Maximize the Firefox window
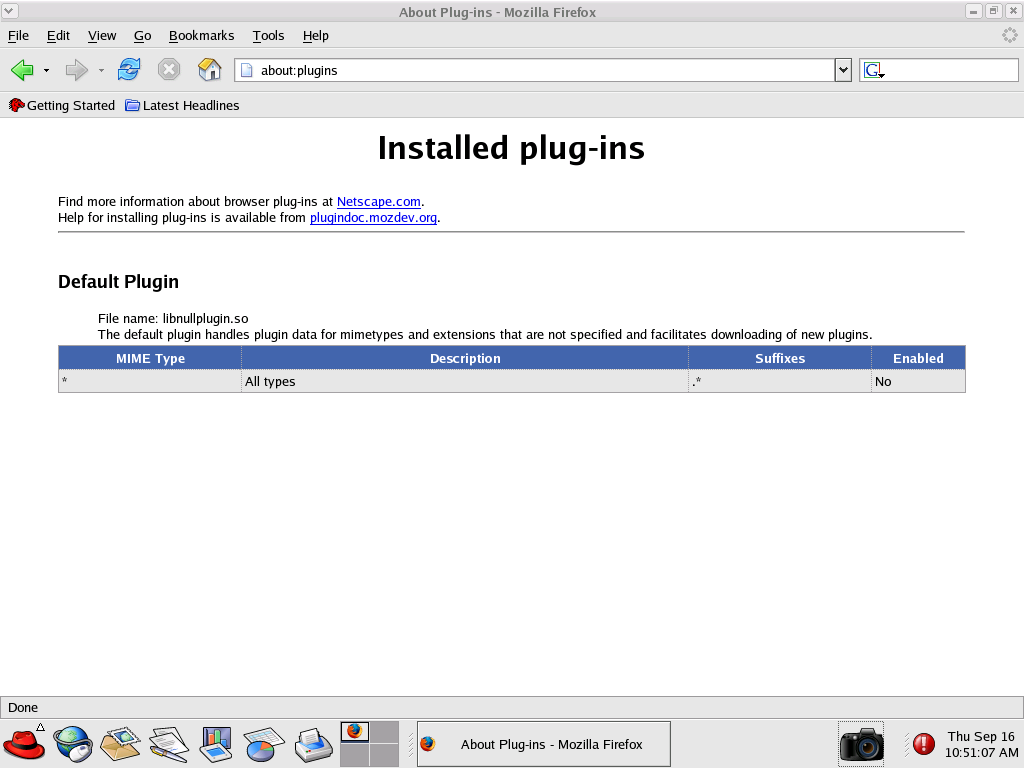The height and width of the screenshot is (768, 1024). [993, 11]
